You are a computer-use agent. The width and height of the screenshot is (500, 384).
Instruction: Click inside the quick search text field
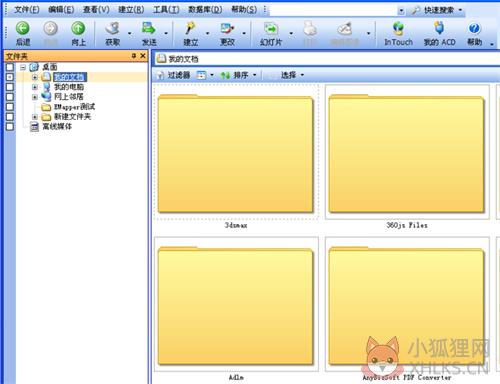pos(333,11)
